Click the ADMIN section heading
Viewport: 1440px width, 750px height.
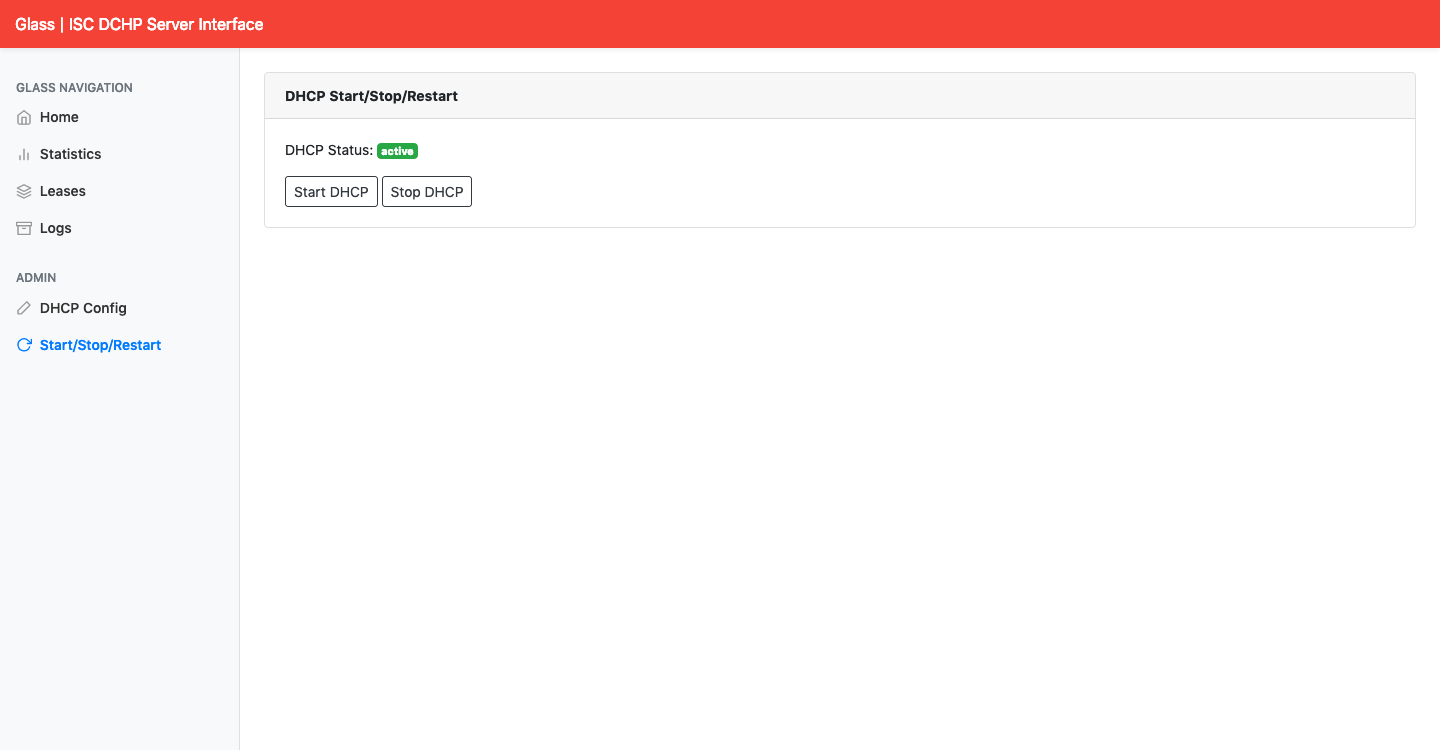point(35,277)
